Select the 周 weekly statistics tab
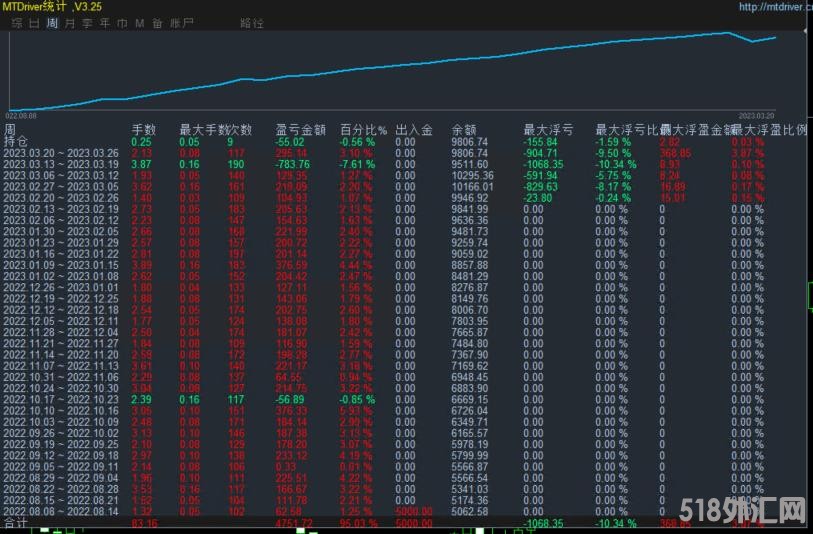Image resolution: width=813 pixels, height=534 pixels. [52, 22]
